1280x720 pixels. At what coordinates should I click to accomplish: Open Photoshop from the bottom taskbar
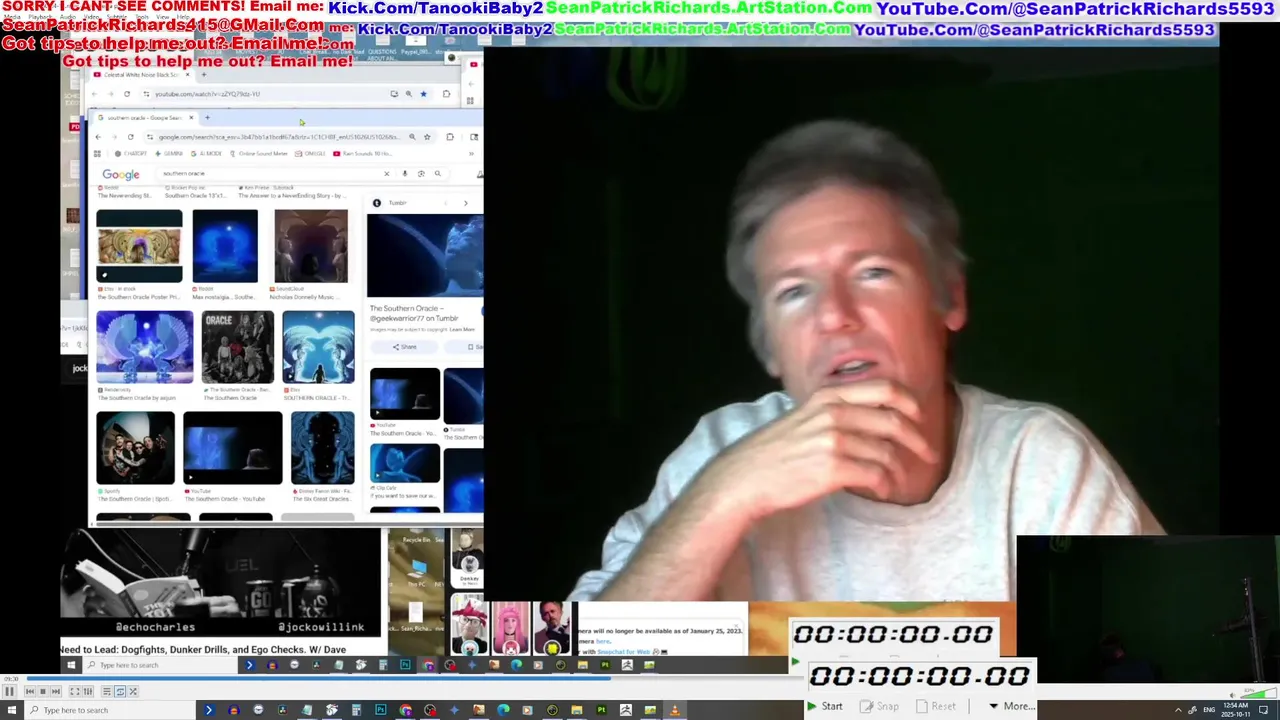(x=381, y=710)
